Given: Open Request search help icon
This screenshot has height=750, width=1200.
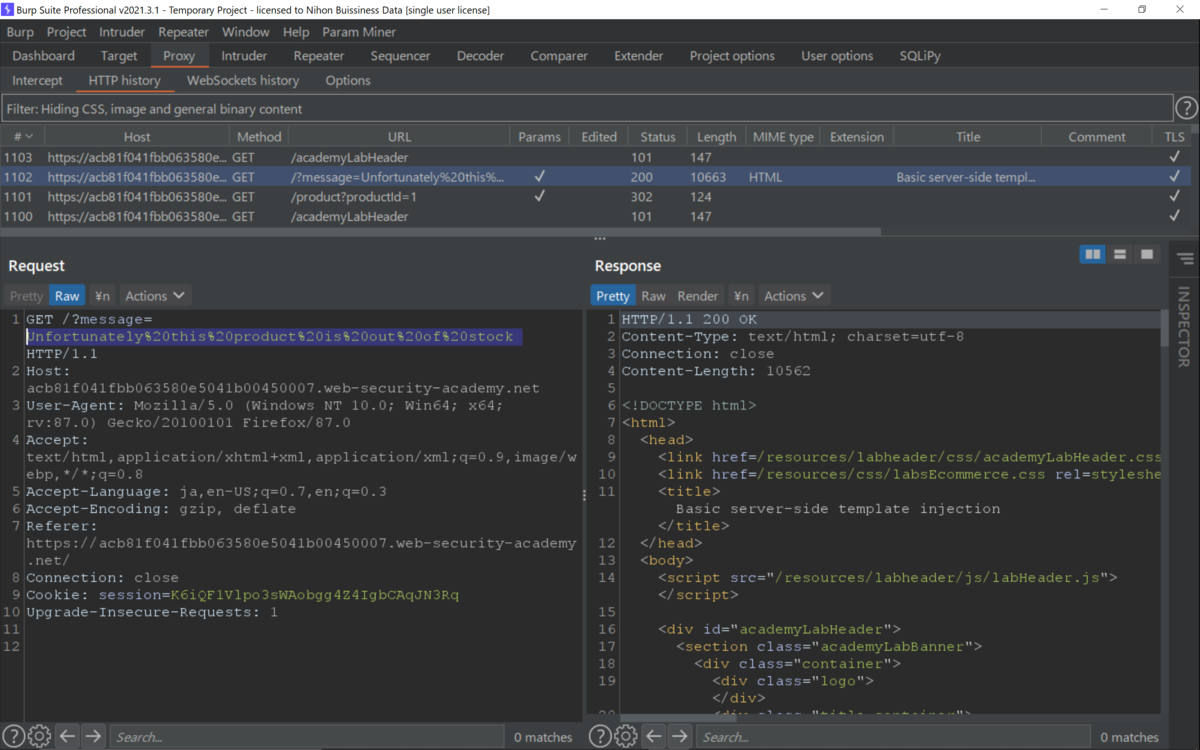Looking at the screenshot, I should pyautogui.click(x=13, y=737).
